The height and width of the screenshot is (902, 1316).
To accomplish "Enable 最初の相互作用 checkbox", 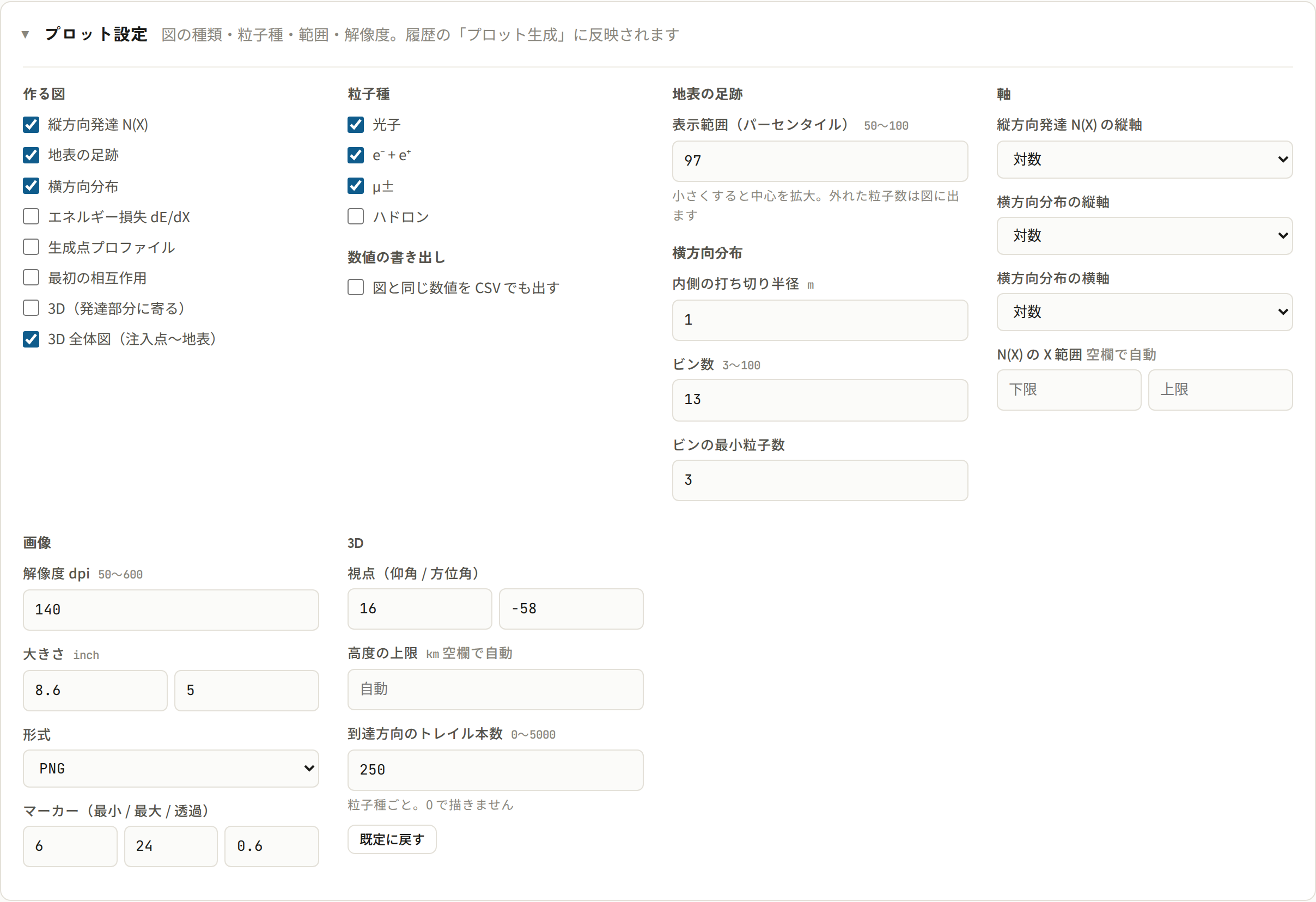I will (31, 277).
